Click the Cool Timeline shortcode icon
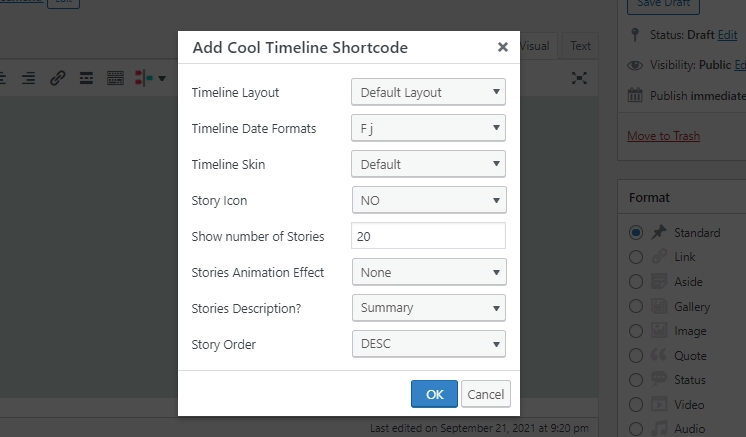Screen dimensions: 746x437 [x=147, y=78]
